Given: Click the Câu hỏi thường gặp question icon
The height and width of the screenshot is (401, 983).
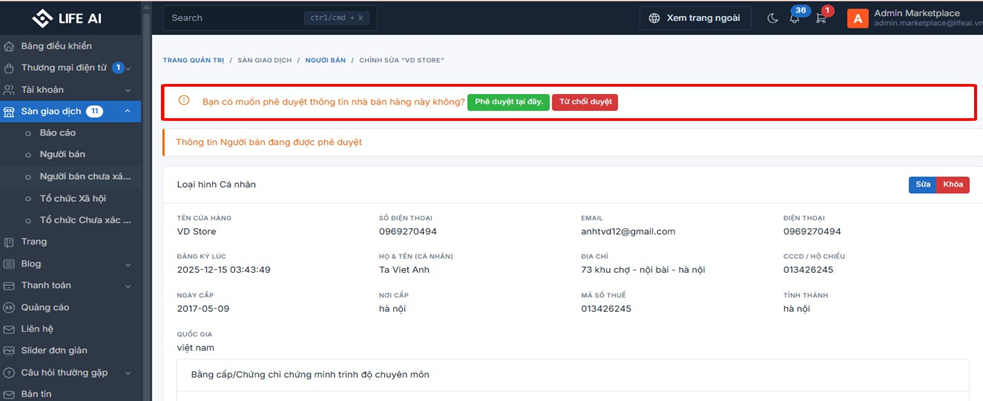Looking at the screenshot, I should [9, 373].
